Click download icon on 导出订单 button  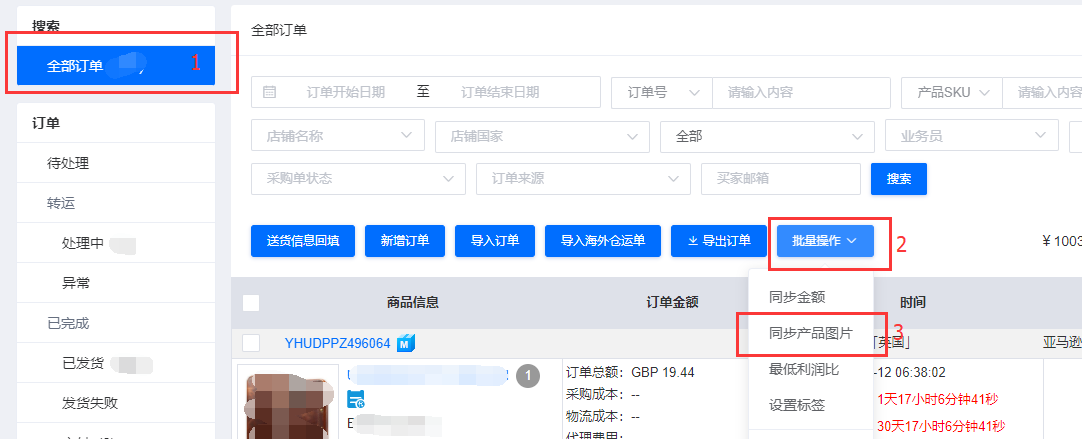coord(692,240)
